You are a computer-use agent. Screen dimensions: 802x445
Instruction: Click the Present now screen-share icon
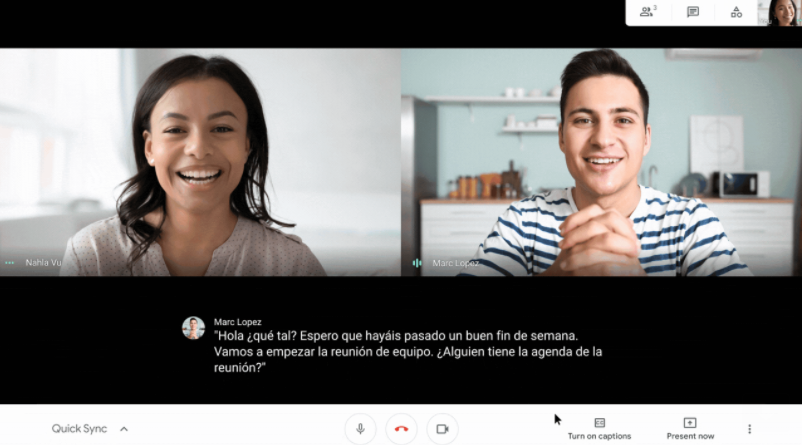(x=689, y=423)
